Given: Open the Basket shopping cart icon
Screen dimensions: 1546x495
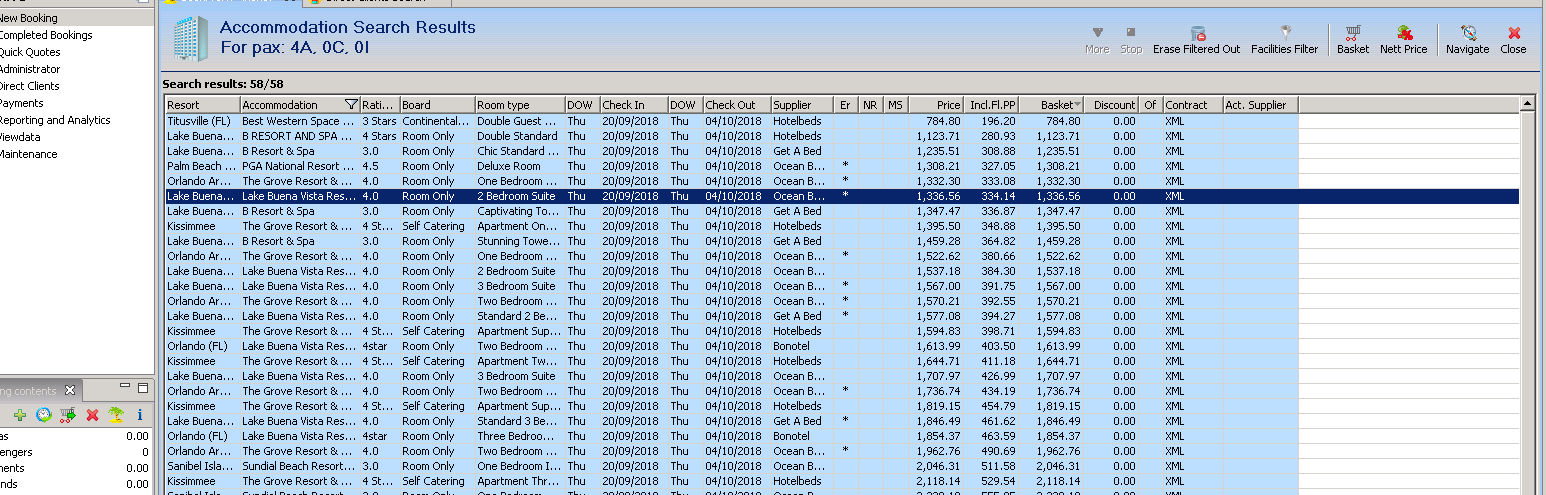Looking at the screenshot, I should click(x=1353, y=33).
